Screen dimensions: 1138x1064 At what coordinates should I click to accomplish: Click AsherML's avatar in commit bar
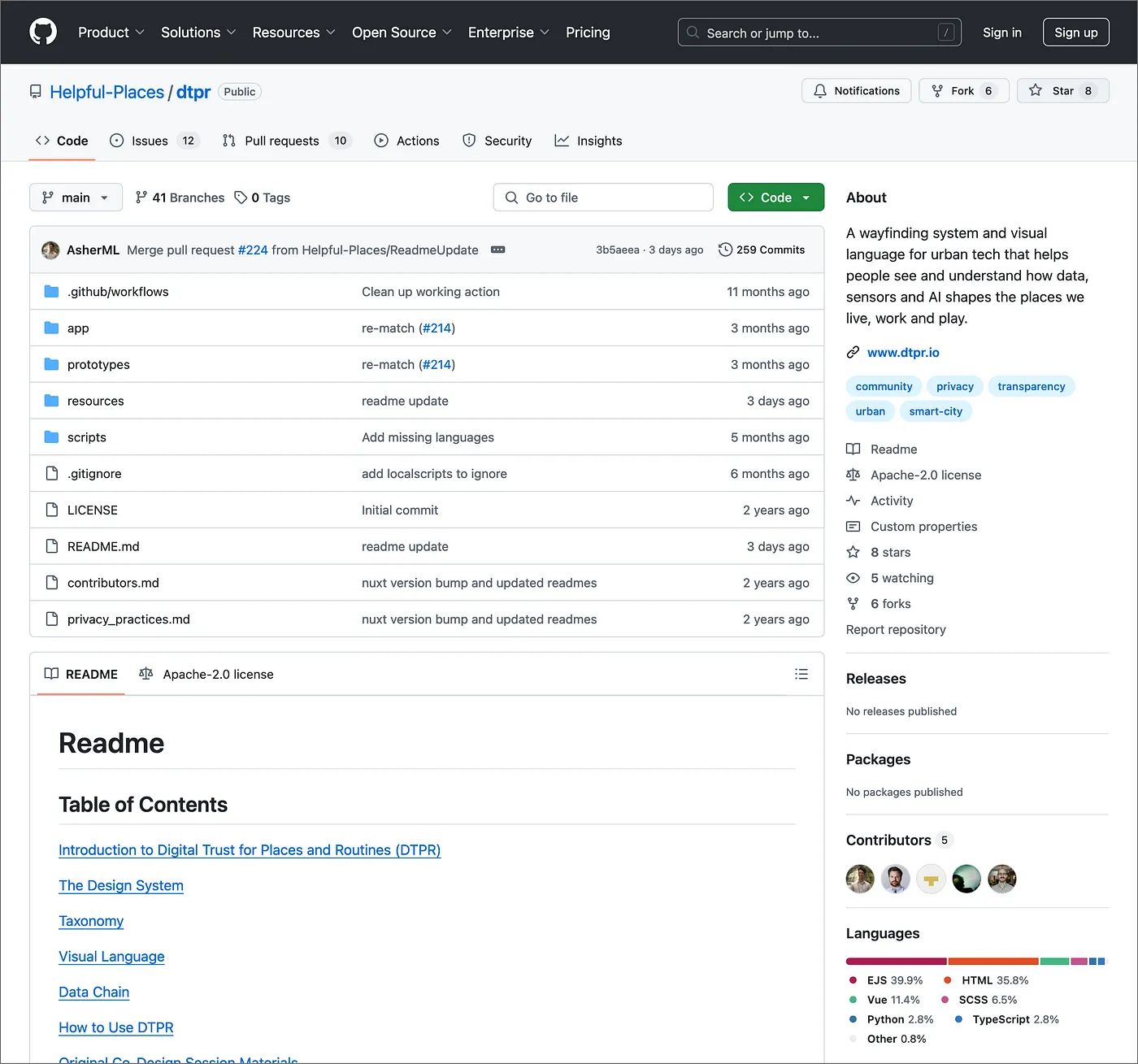click(50, 250)
